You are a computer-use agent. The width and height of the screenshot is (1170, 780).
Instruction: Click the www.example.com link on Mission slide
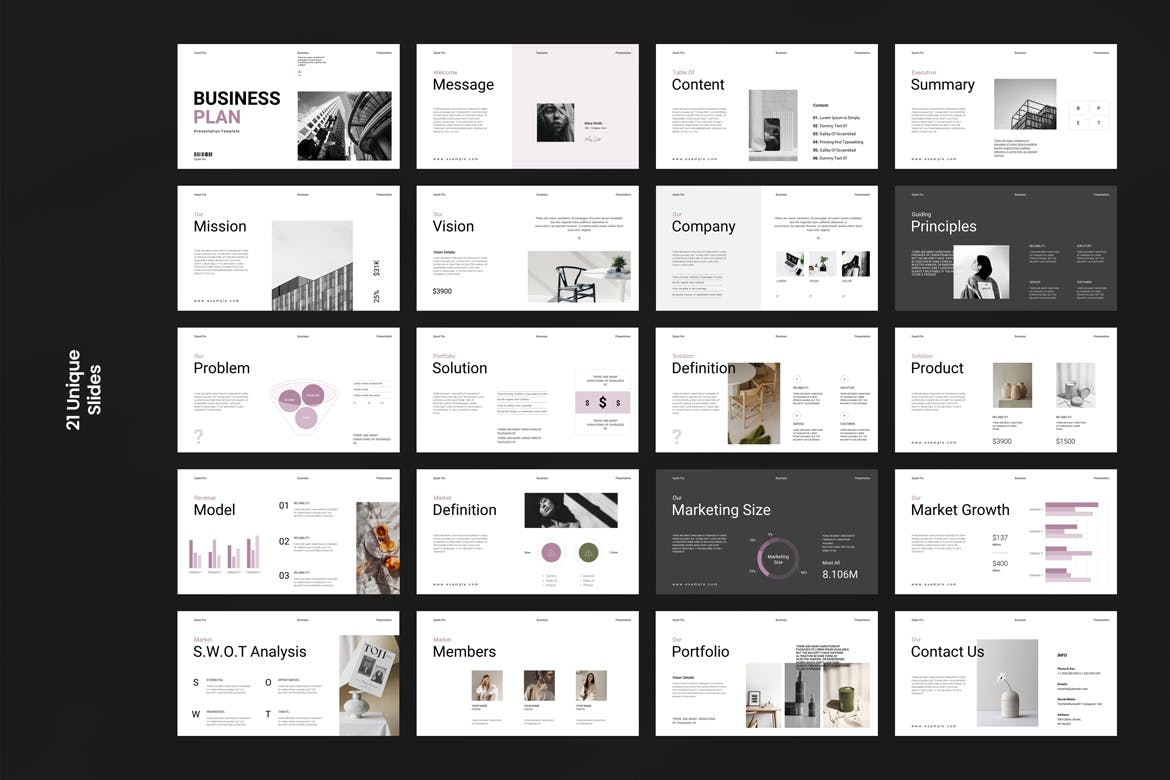pyautogui.click(x=218, y=300)
